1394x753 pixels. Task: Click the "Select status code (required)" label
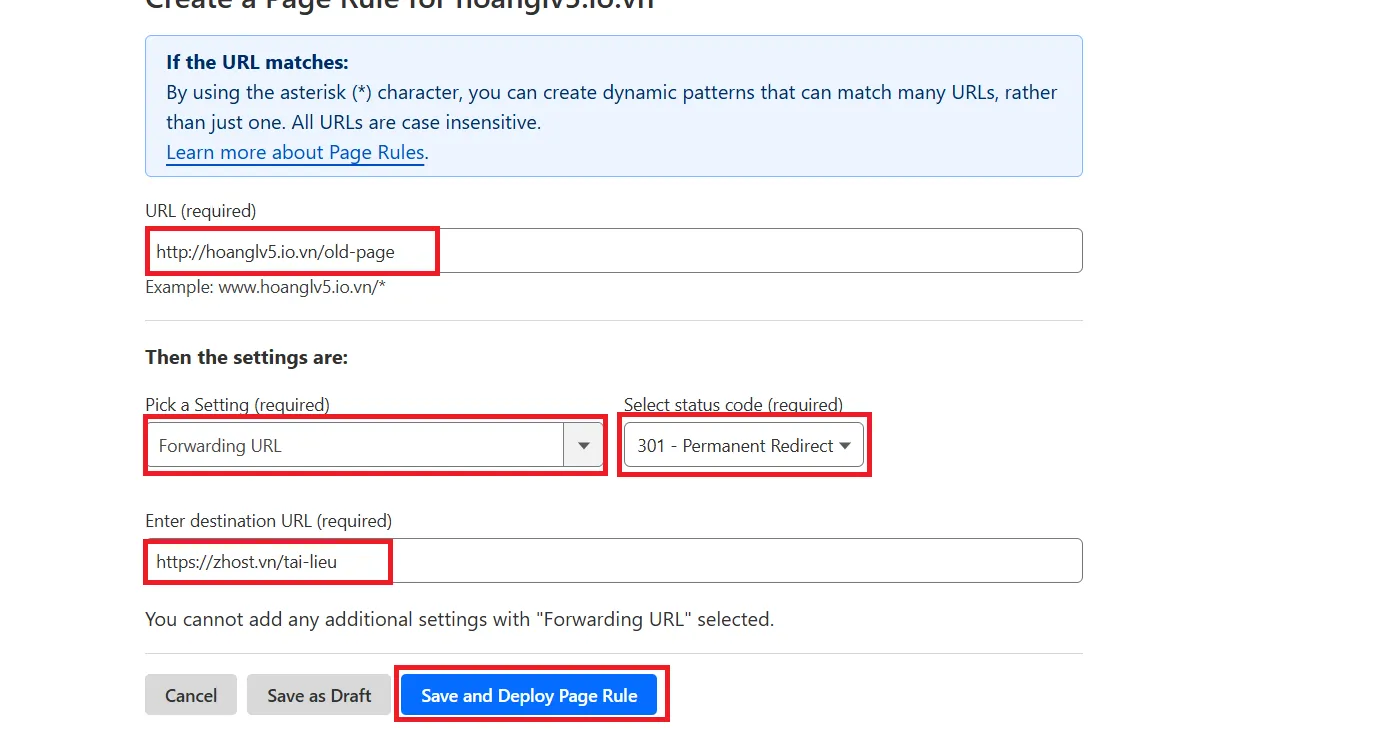tap(733, 405)
